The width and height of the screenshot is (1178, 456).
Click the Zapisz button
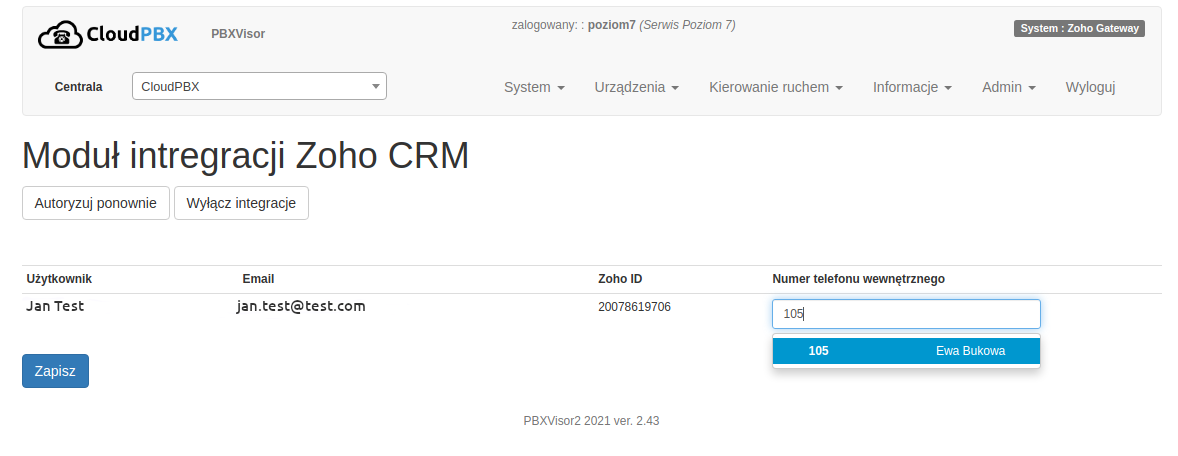click(56, 371)
